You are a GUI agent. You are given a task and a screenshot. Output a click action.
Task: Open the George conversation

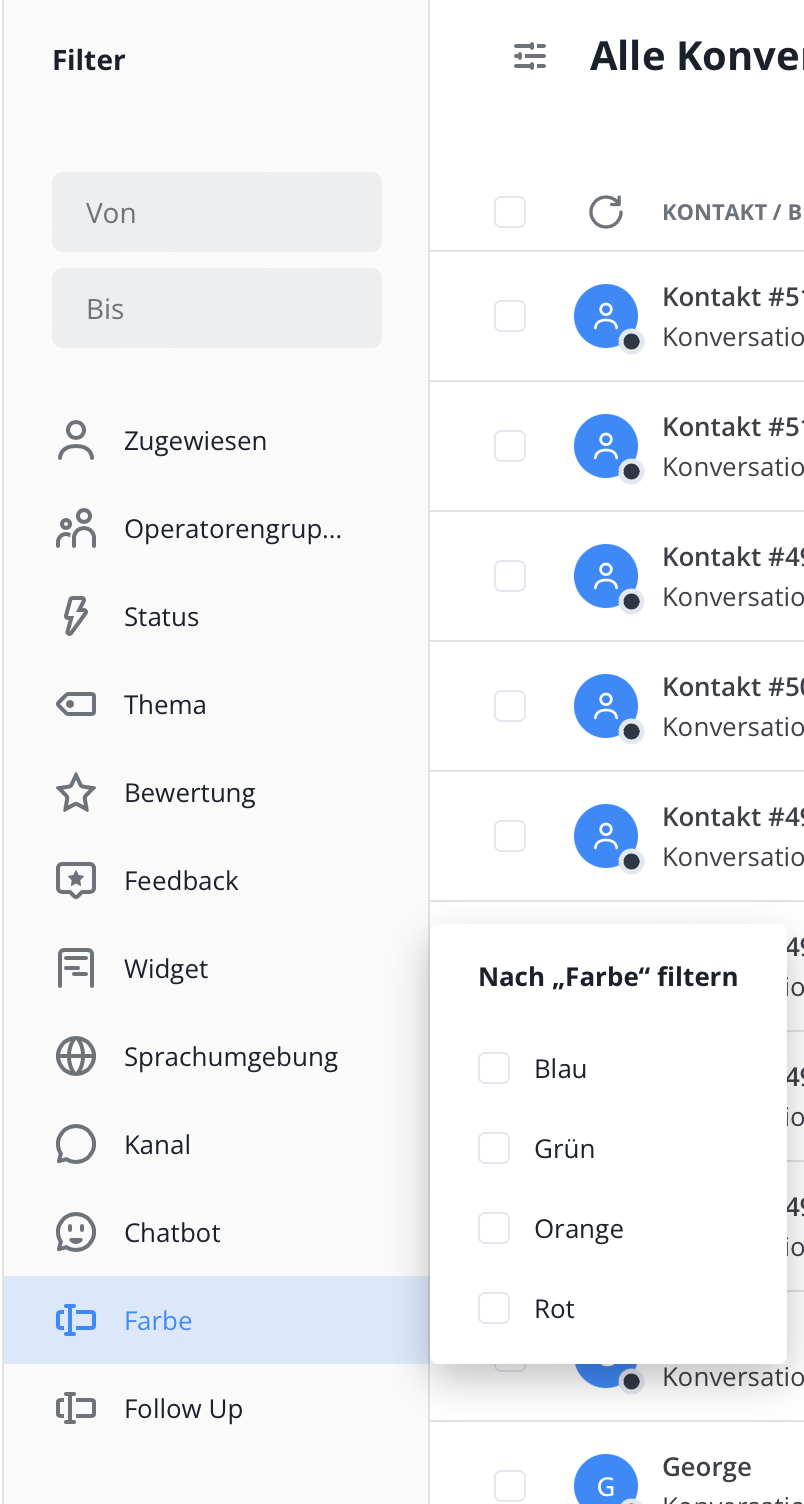pyautogui.click(x=706, y=1468)
